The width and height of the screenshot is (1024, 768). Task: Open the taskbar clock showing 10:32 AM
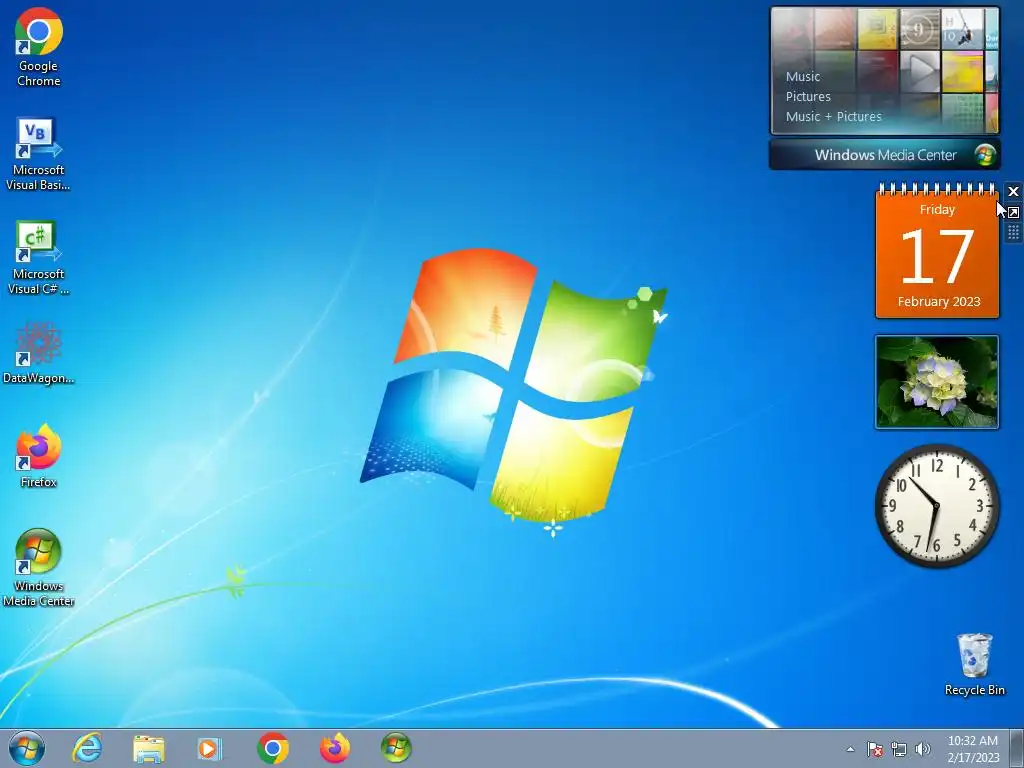(x=973, y=749)
